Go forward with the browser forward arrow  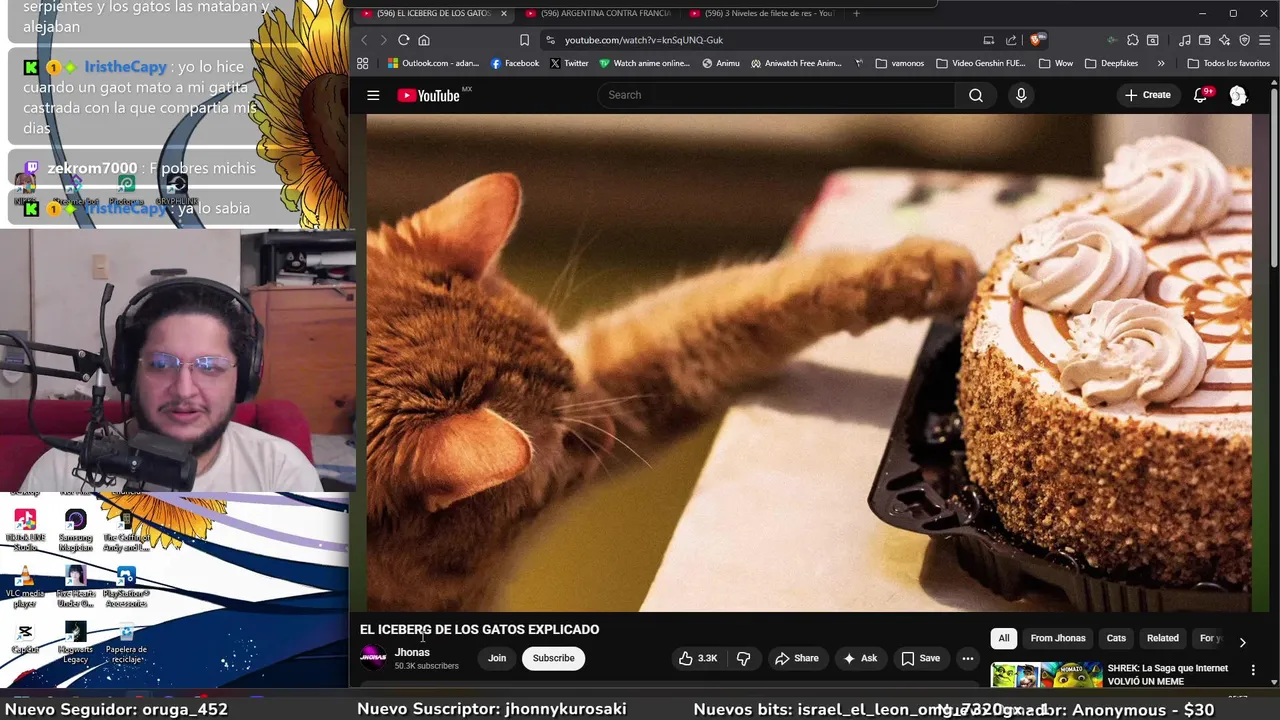coord(383,40)
